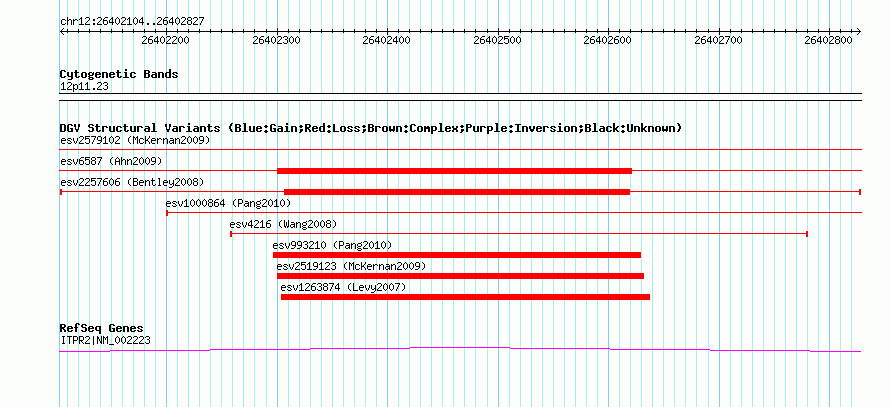Click the red bar of esv1263874

click(x=465, y=297)
